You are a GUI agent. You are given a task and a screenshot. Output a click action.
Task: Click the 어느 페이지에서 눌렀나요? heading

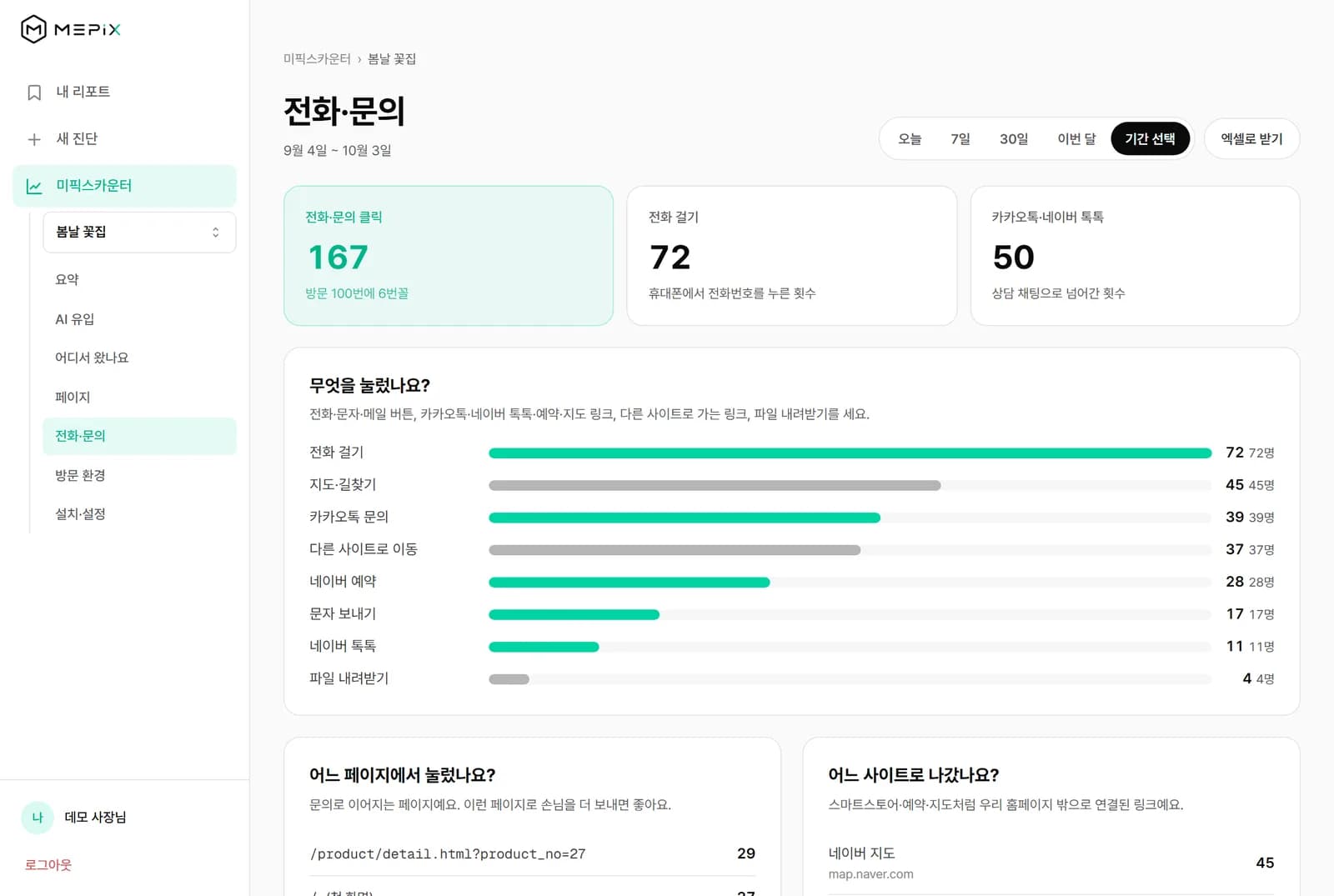click(402, 775)
